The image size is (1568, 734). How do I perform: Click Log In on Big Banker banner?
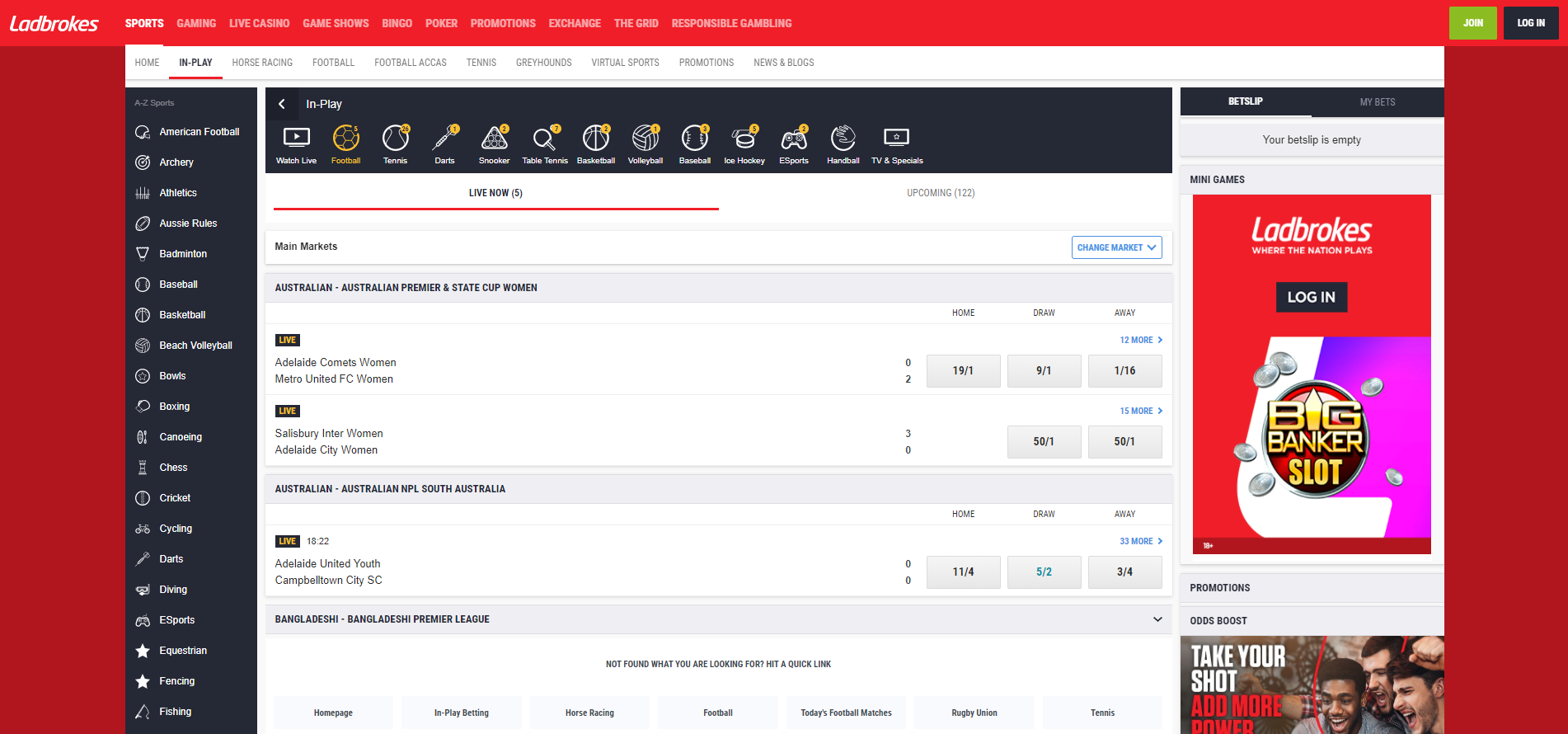click(1312, 297)
